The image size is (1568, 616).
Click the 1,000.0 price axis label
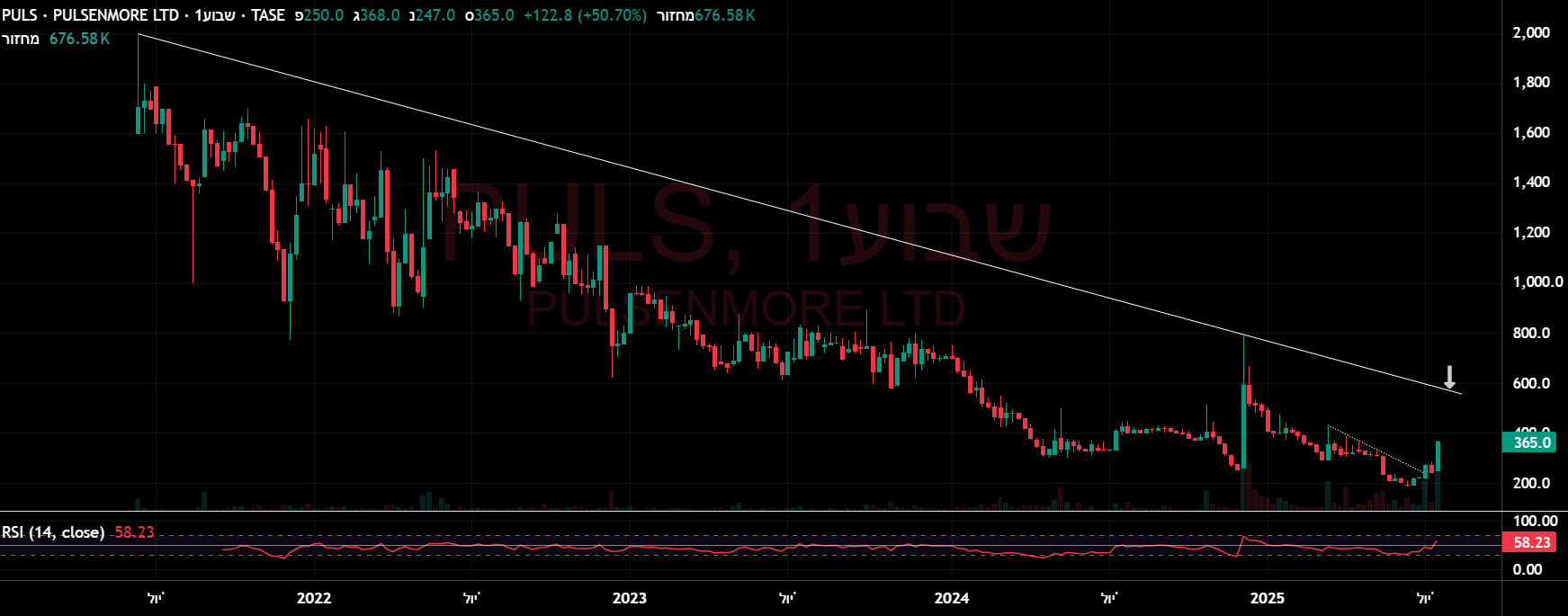pos(1537,281)
